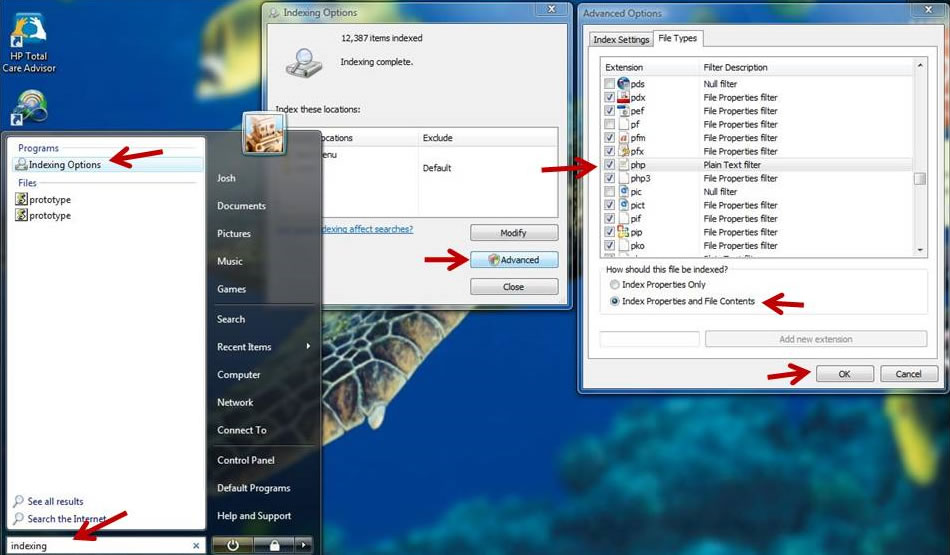
Task: Switch to the Index Settings tab
Action: [620, 40]
